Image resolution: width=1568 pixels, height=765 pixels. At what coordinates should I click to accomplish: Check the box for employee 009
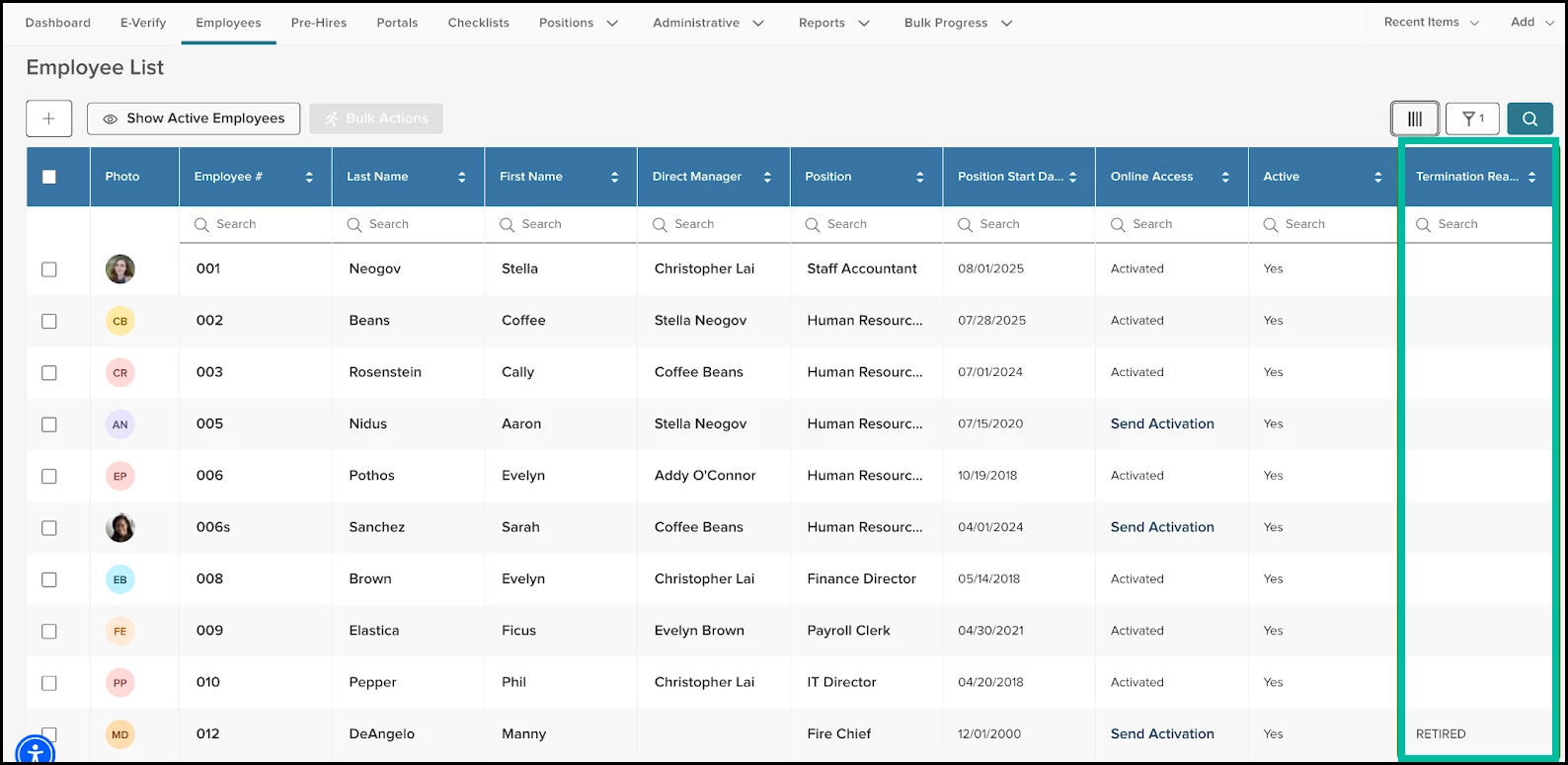click(49, 631)
